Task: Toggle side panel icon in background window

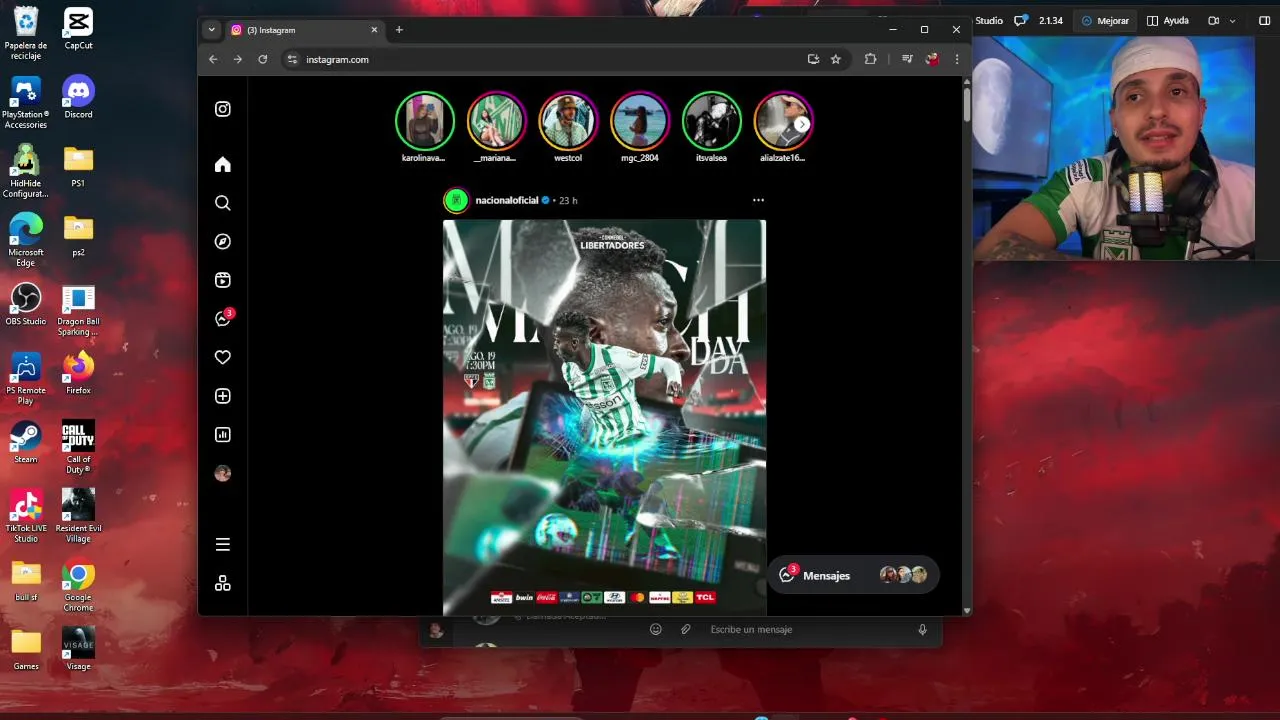Action: pos(1264,20)
